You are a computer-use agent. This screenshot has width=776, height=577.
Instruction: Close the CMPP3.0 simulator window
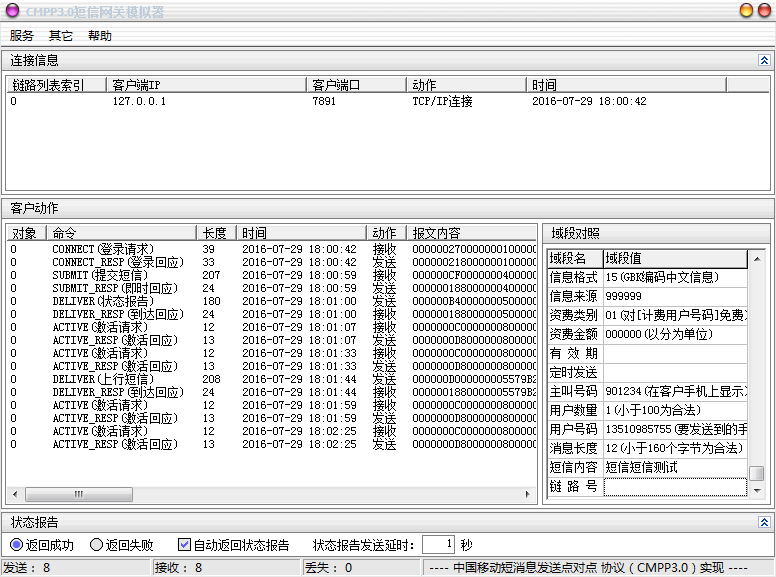pos(763,11)
